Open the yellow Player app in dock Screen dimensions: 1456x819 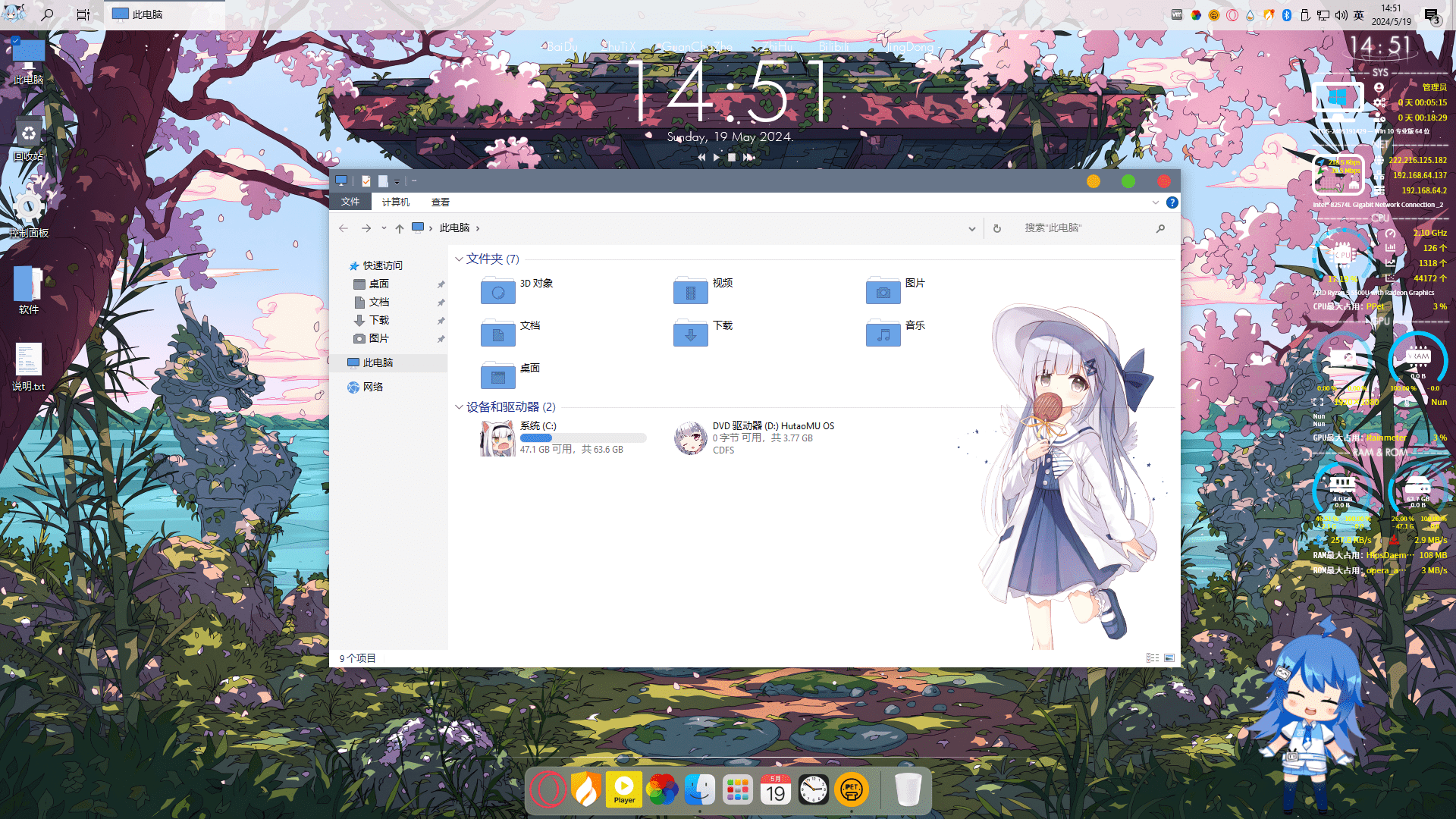624,789
